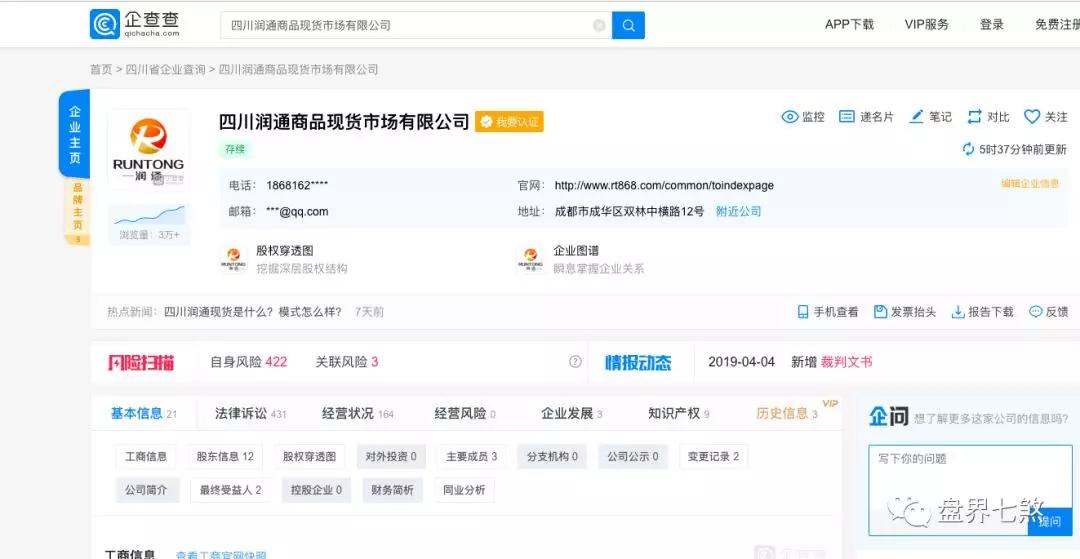
Task: Click the 存续 status tag
Action: pos(235,149)
